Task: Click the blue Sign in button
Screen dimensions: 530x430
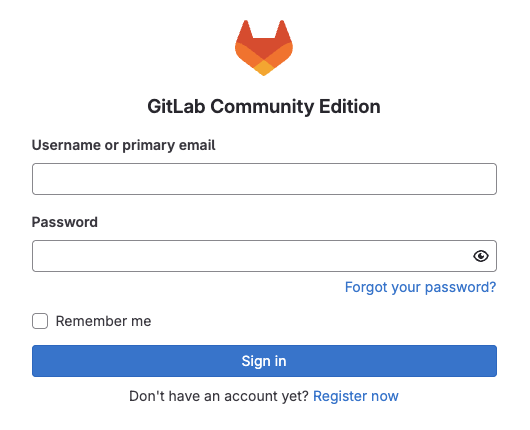Action: point(264,361)
